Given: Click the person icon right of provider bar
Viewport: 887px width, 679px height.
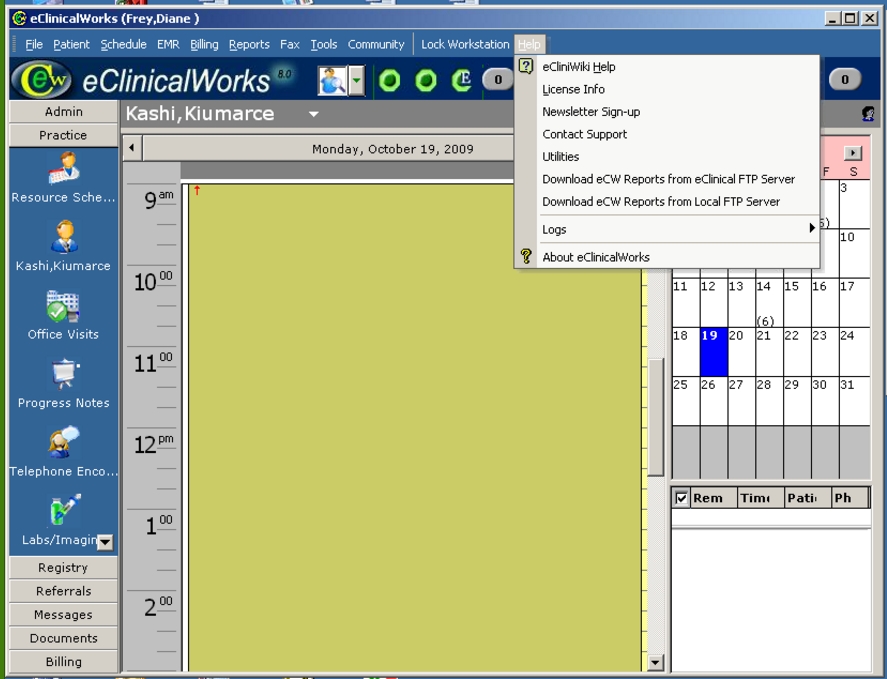Looking at the screenshot, I should click(867, 114).
